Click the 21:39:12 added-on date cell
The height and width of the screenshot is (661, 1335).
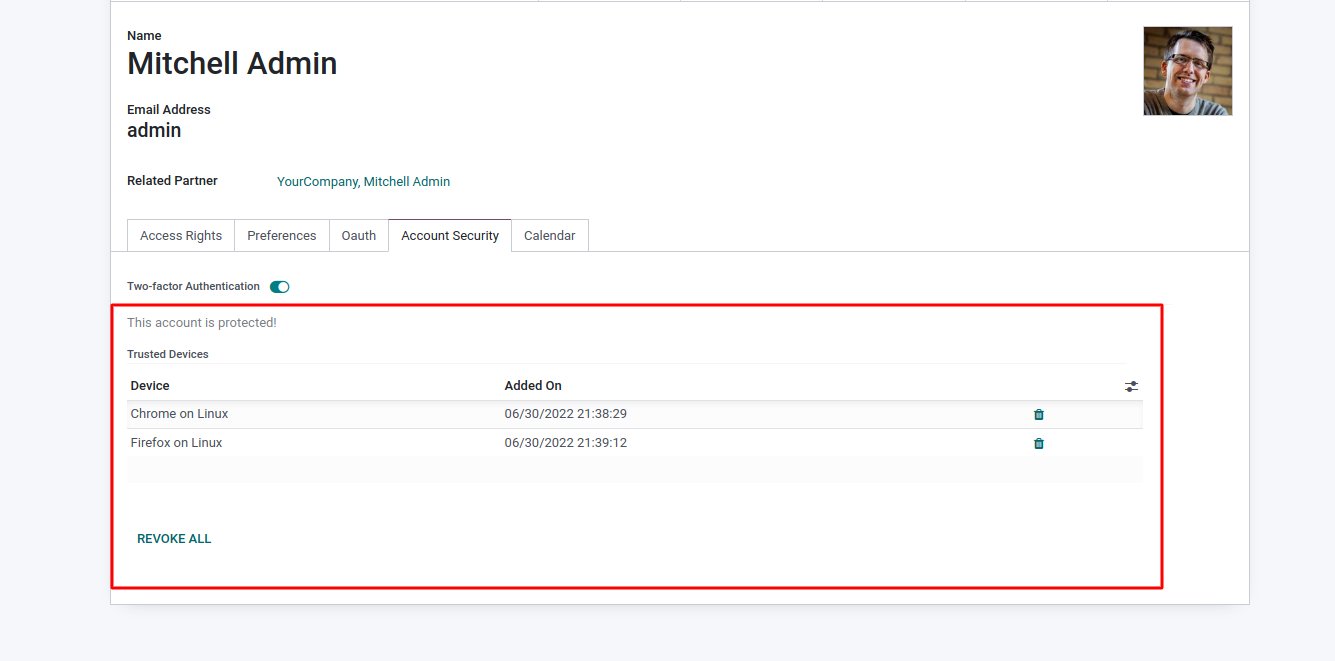tap(565, 443)
